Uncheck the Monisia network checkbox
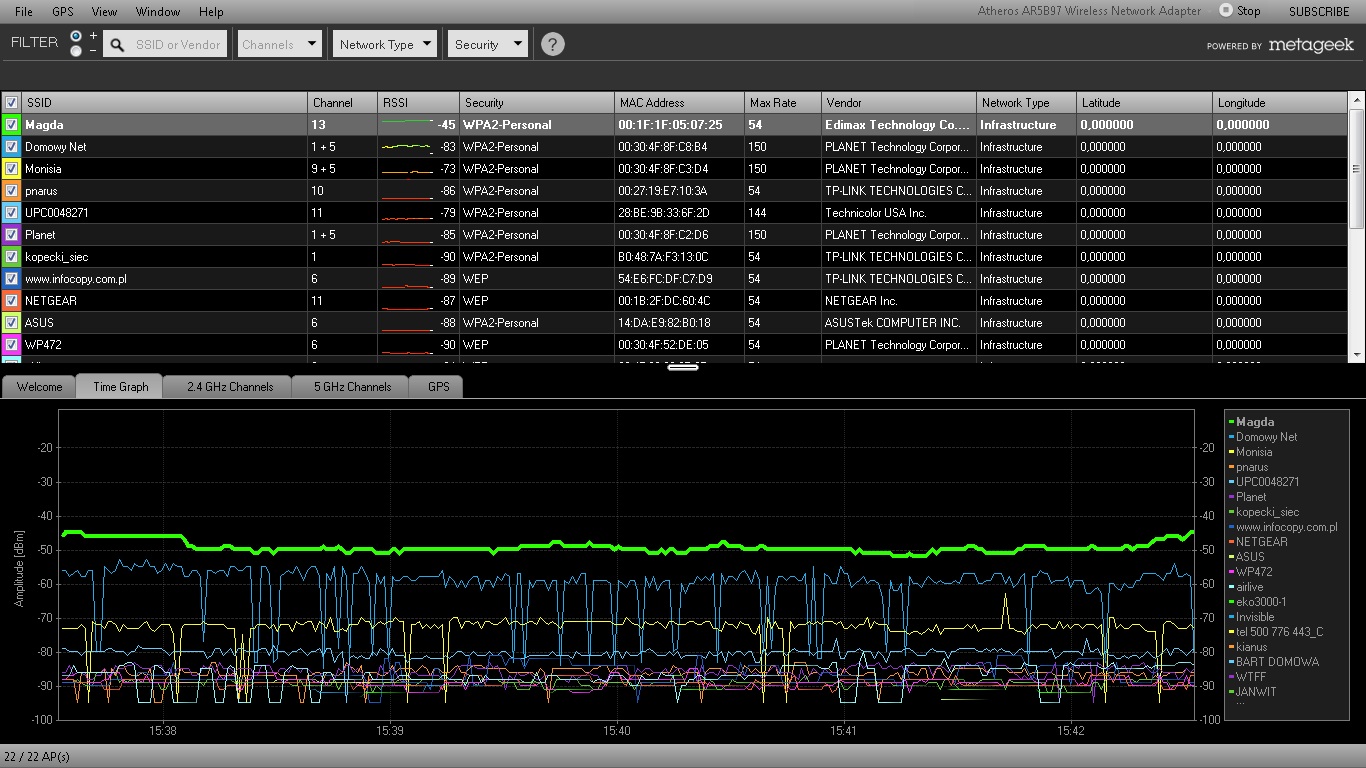The width and height of the screenshot is (1366, 768). (11, 169)
